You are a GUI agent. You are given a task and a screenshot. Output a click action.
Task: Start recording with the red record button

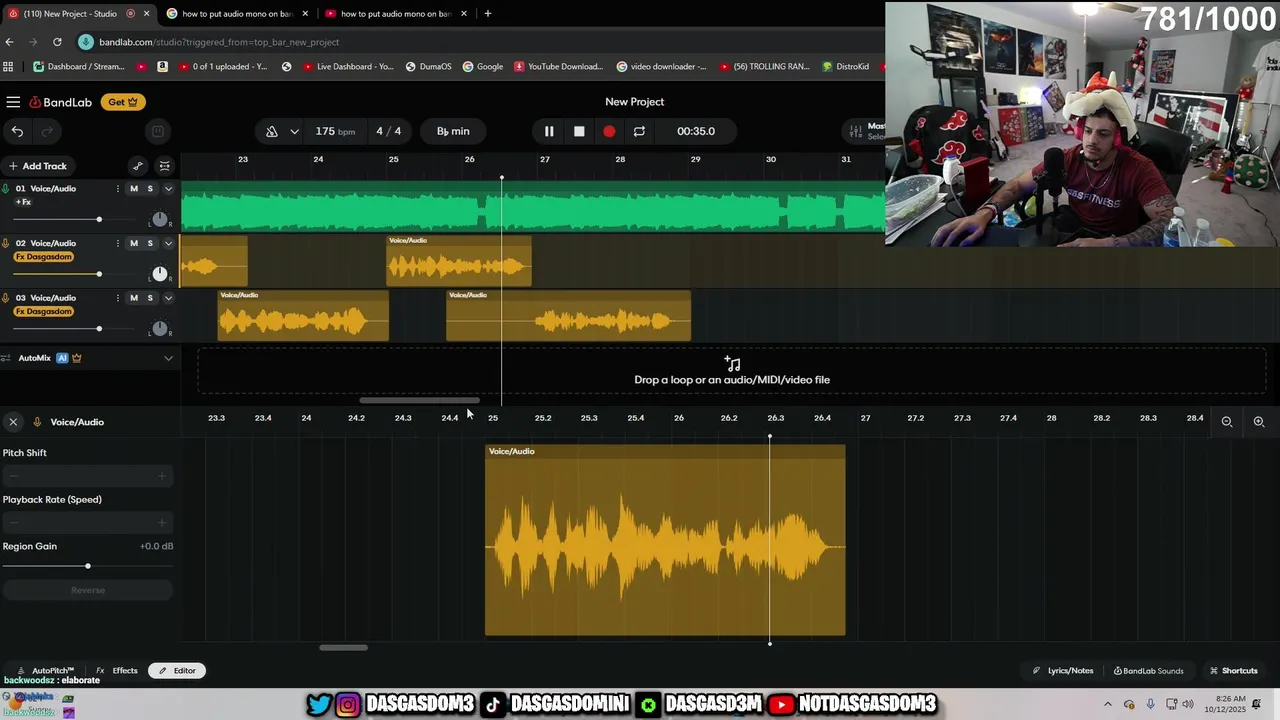[x=609, y=131]
